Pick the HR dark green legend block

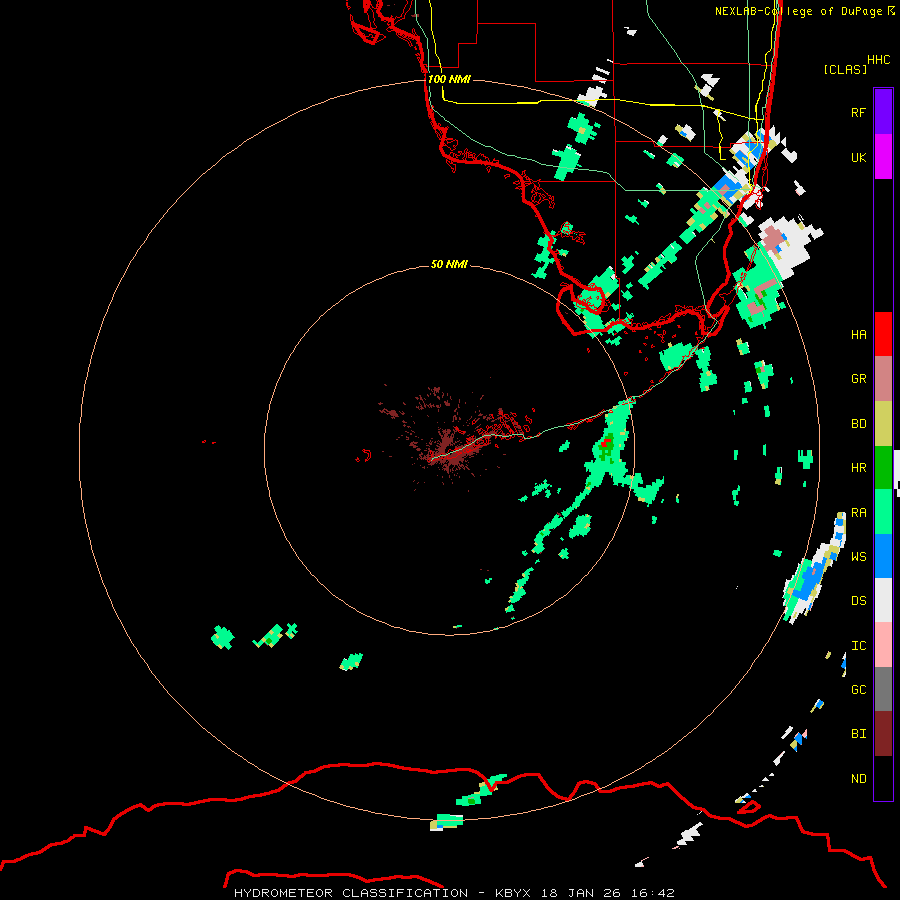[883, 468]
